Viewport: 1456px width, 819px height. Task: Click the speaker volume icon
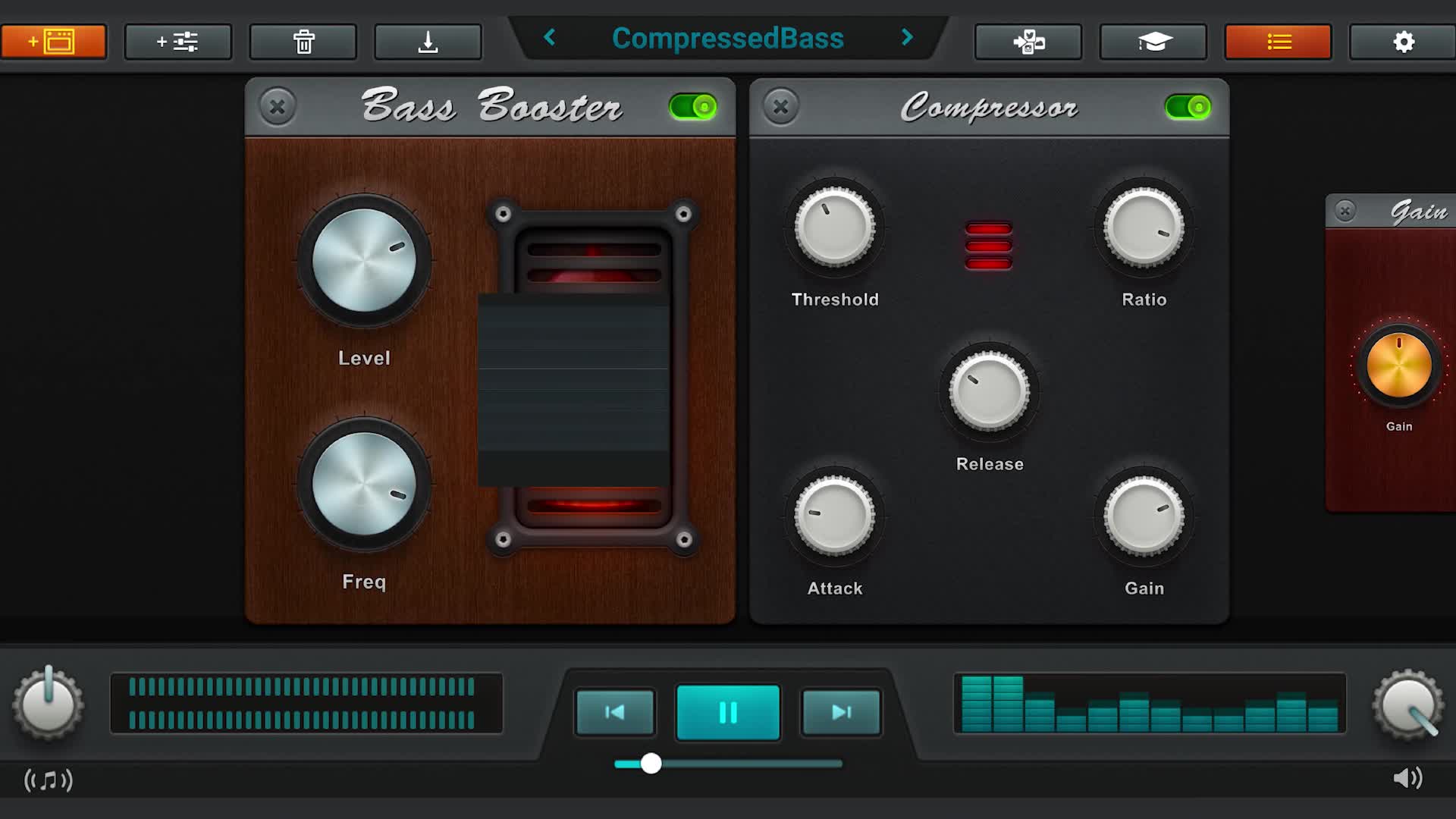click(1407, 778)
